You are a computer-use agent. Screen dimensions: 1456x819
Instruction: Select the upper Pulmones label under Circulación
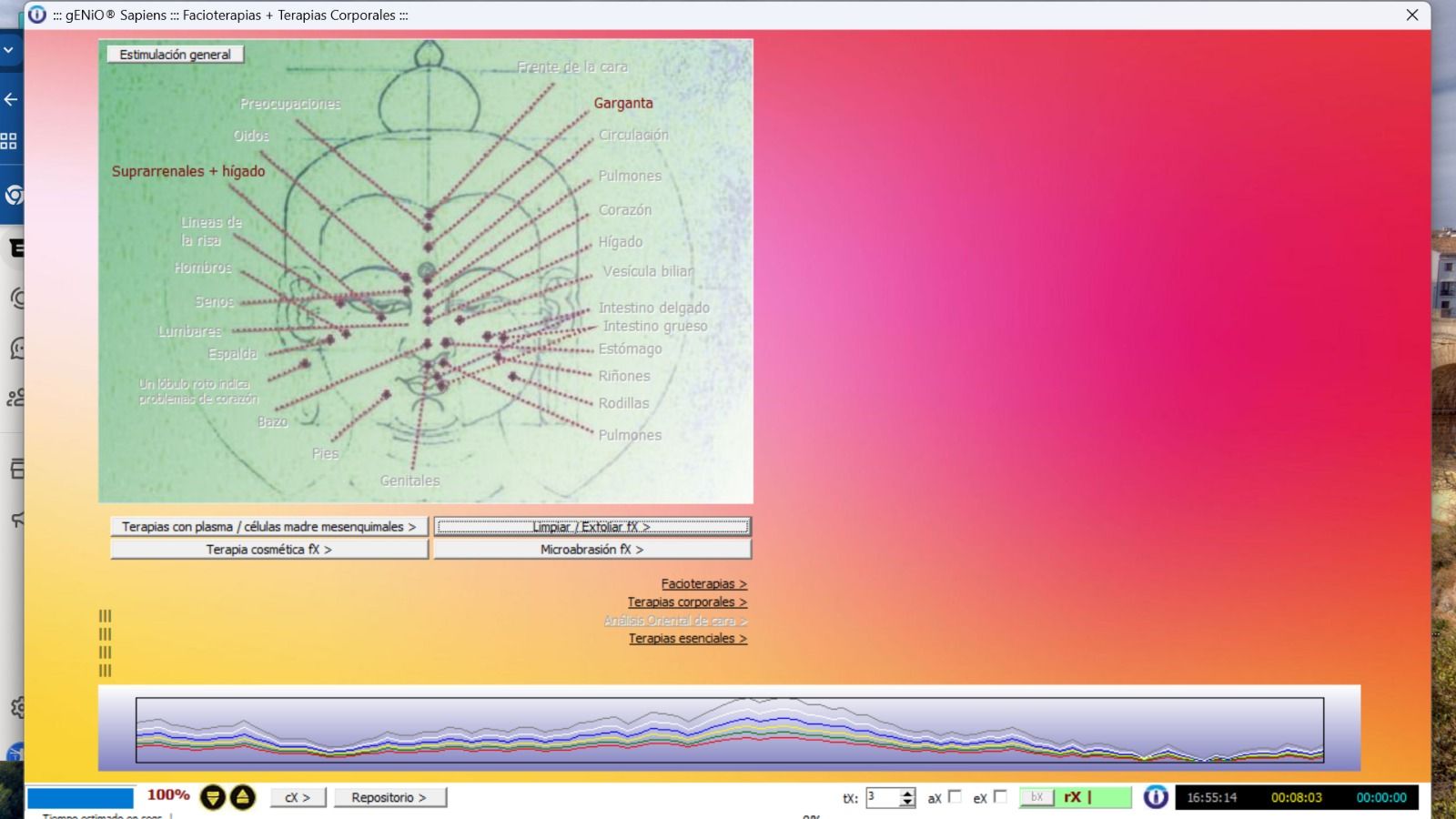(630, 176)
